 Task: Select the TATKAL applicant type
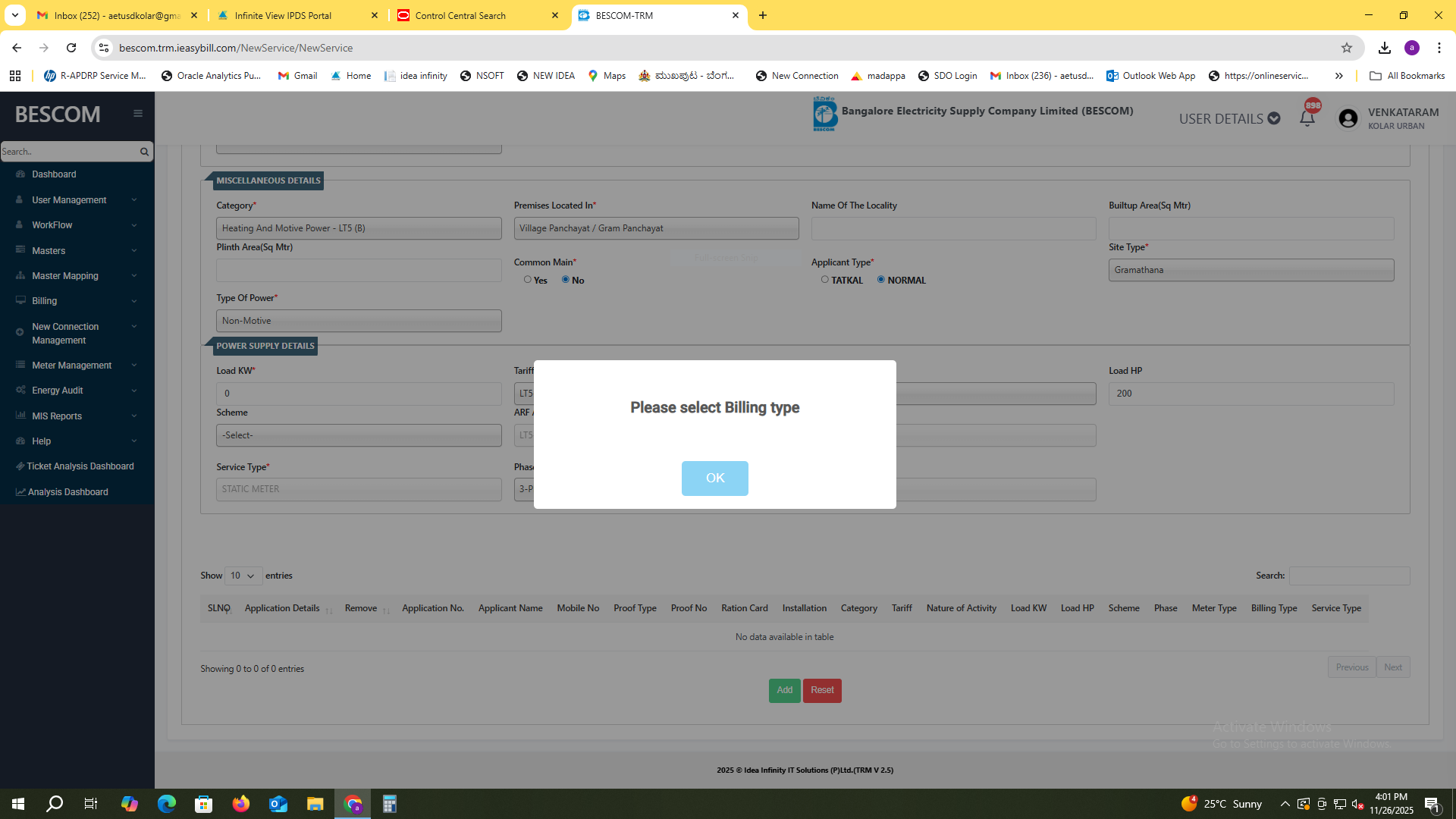tap(824, 280)
